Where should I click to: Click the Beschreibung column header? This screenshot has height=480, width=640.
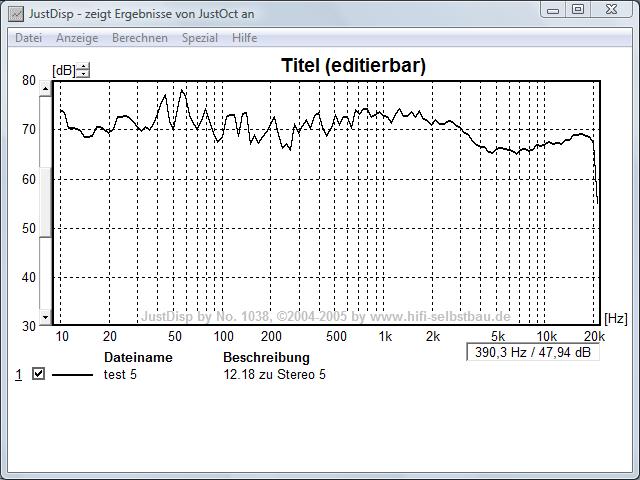[266, 357]
